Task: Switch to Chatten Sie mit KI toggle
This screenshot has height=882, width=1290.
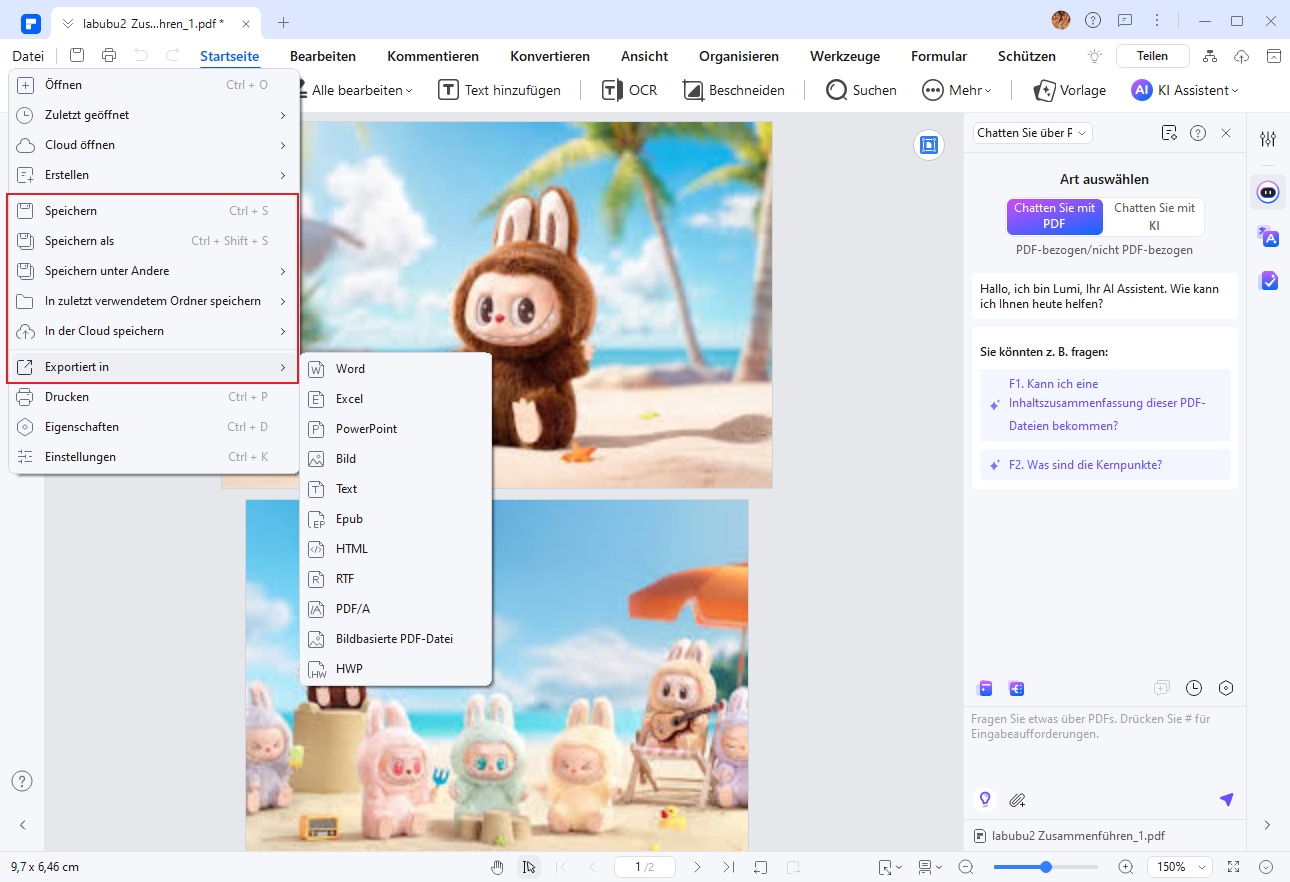Action: pos(1154,216)
